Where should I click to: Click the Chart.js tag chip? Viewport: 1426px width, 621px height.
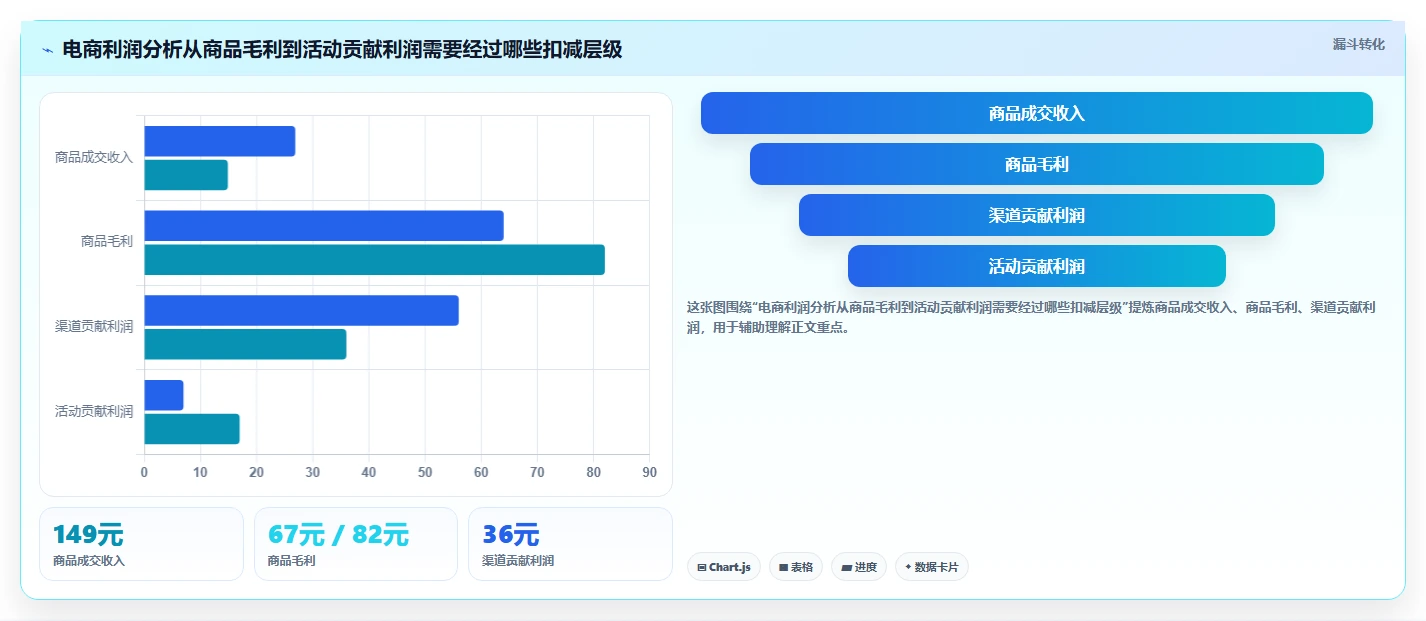[x=724, y=567]
